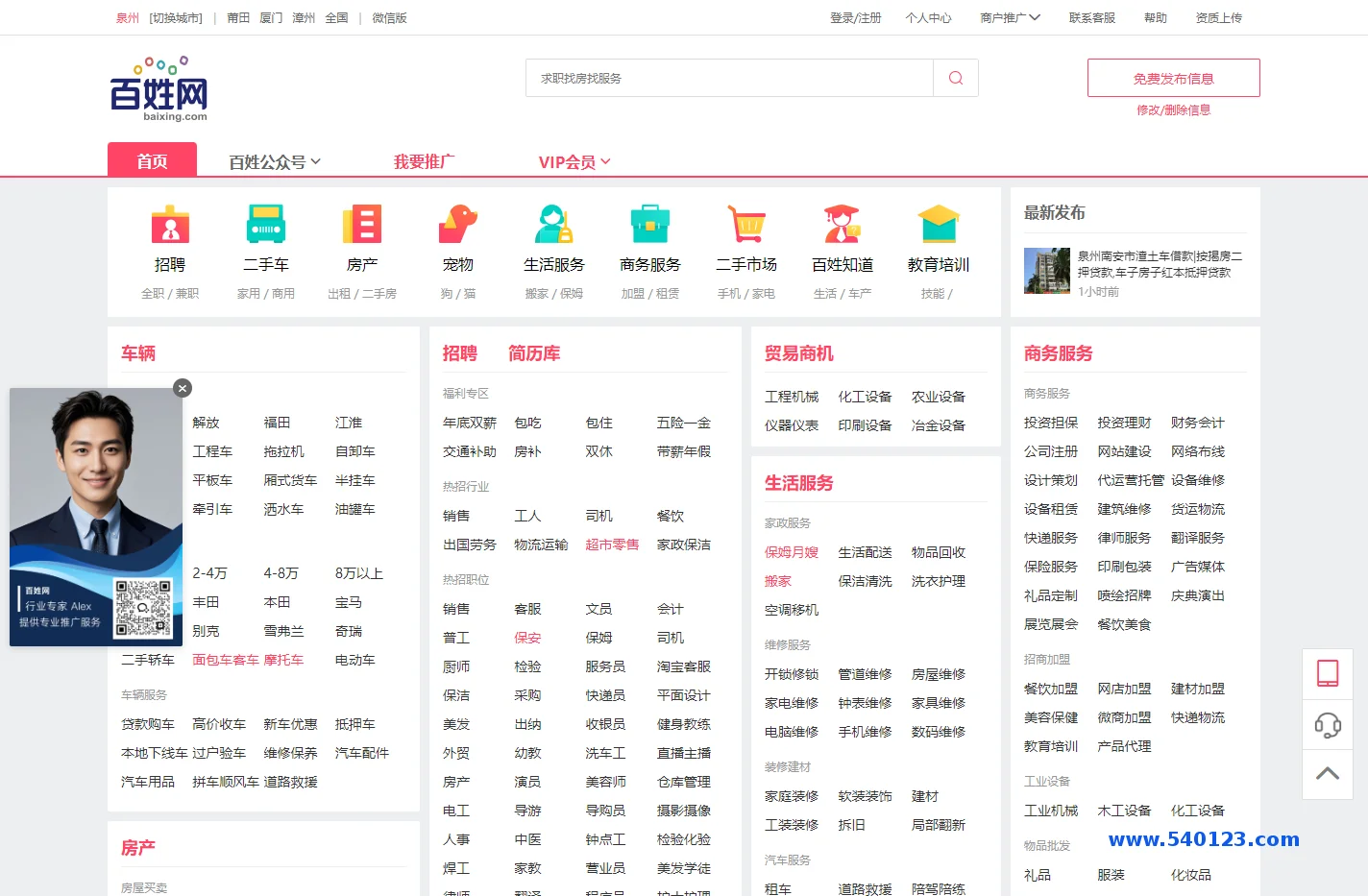Click 工程机械 in 贸易商机

[792, 397]
